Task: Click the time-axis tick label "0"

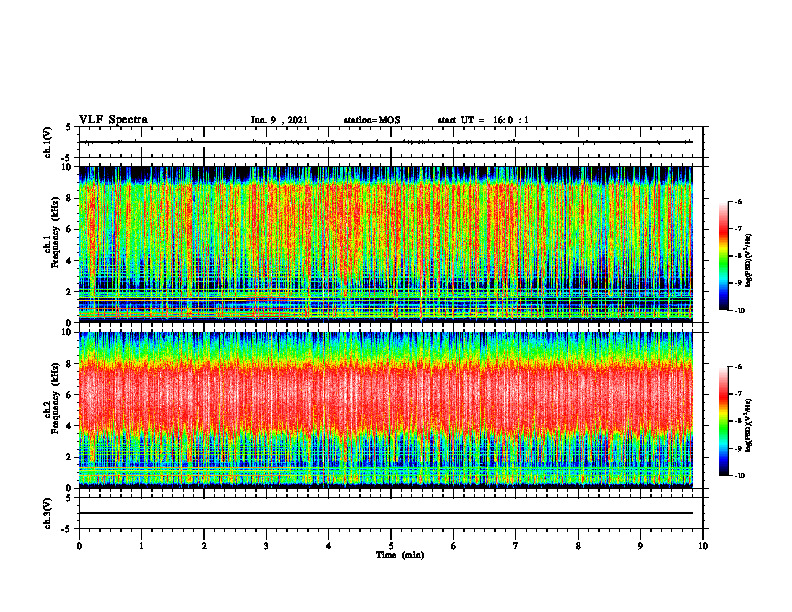Action: pyautogui.click(x=79, y=546)
